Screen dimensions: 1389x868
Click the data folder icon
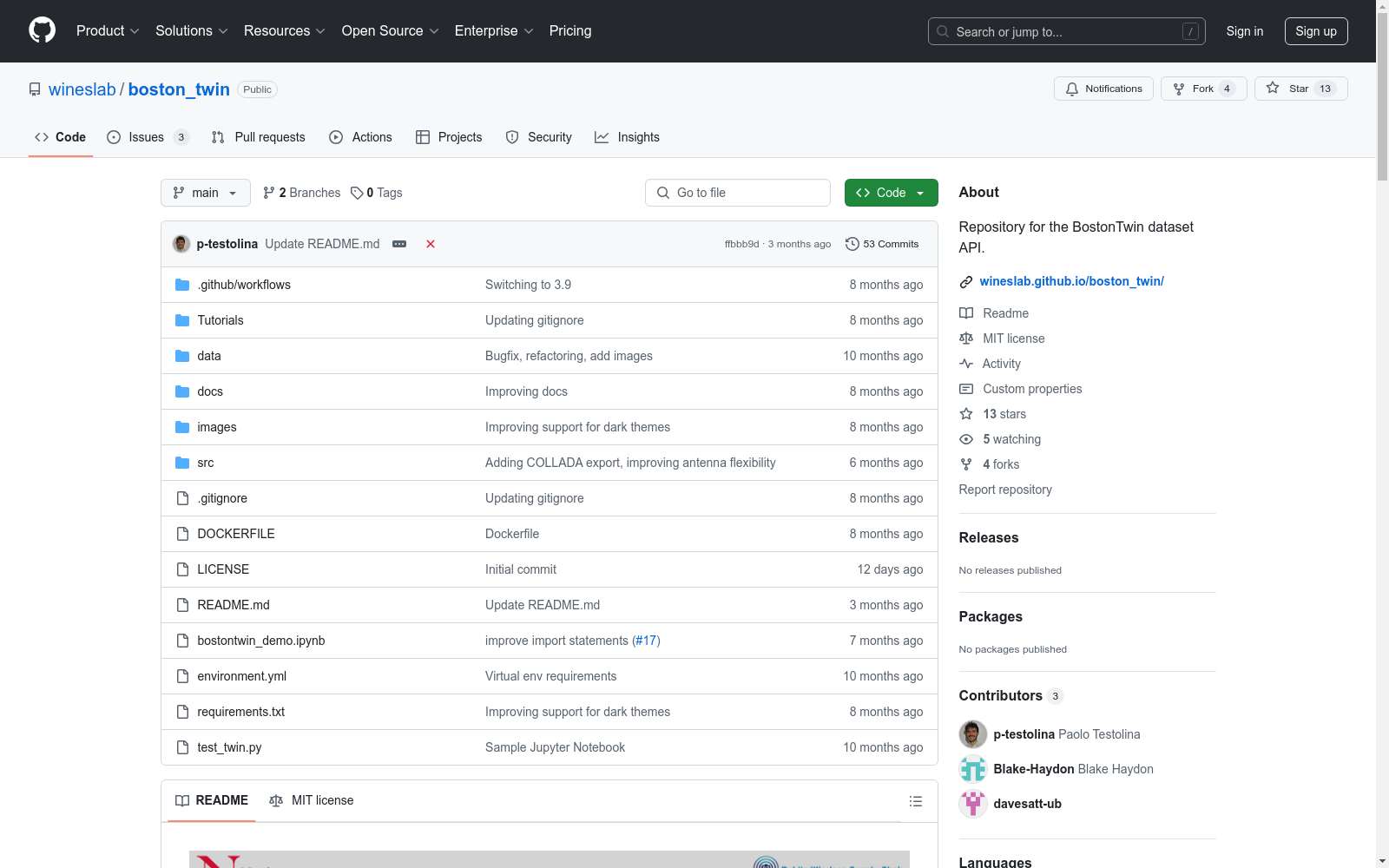[x=182, y=356]
